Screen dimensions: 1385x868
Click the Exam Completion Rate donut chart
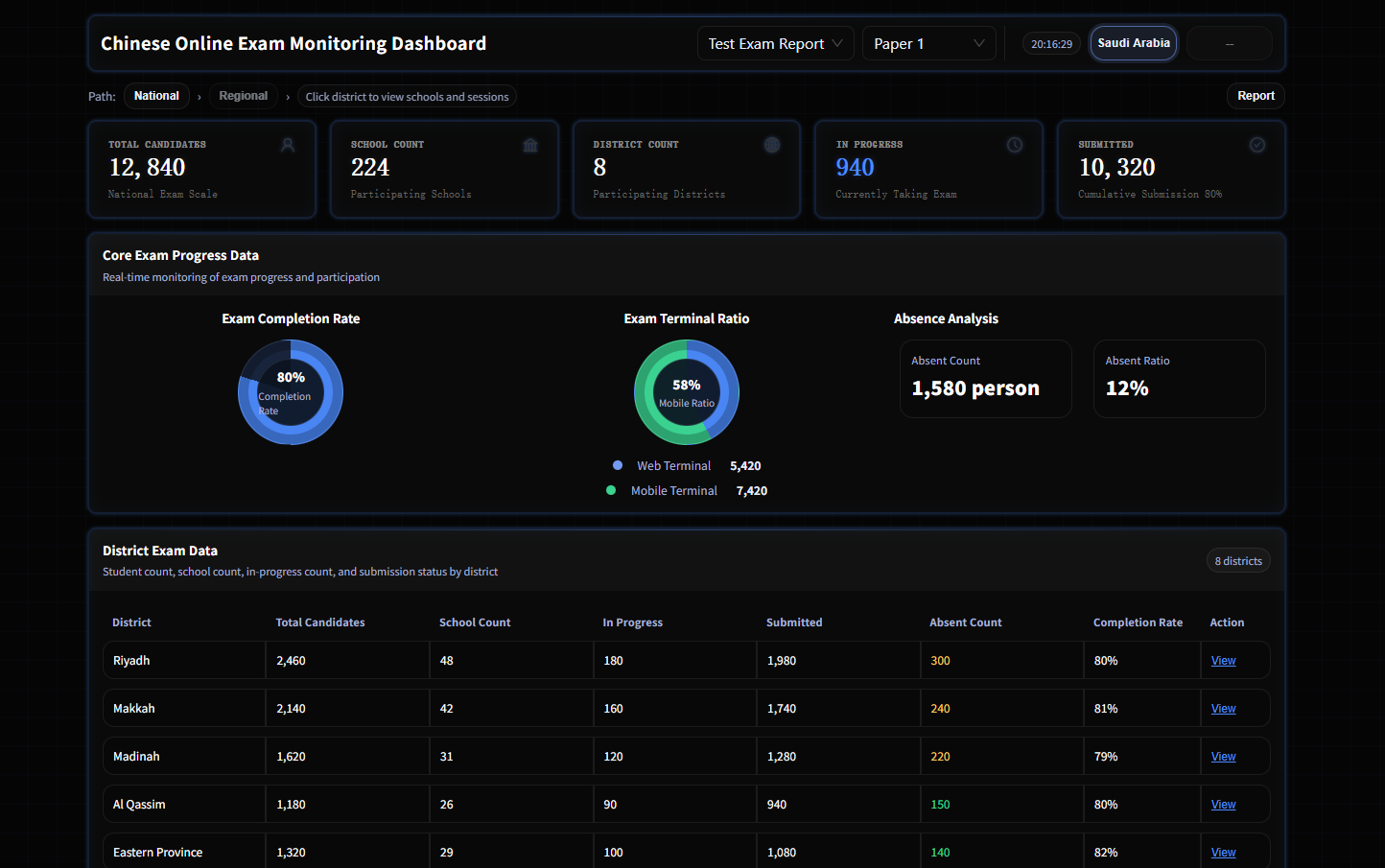[291, 392]
